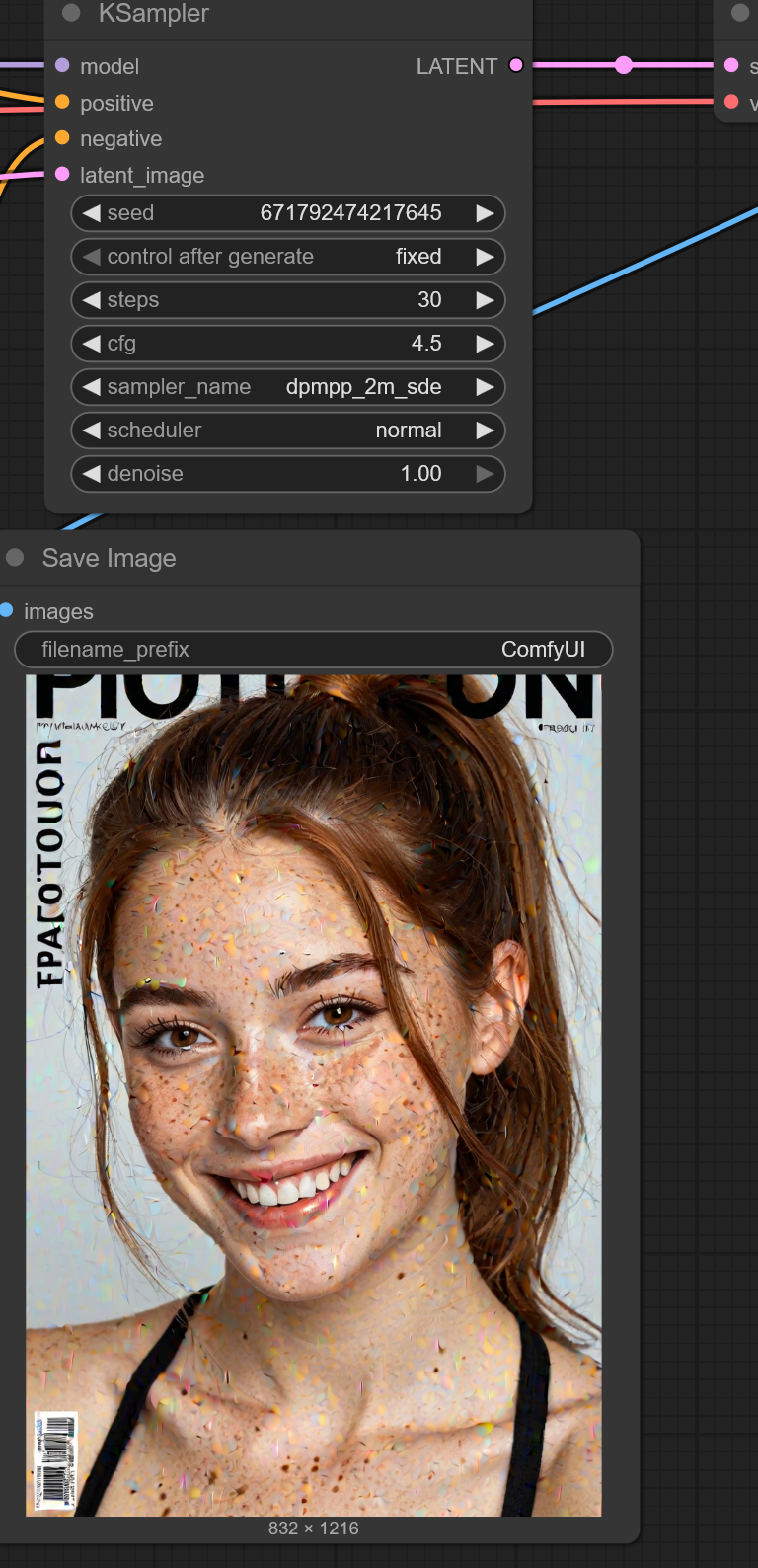Viewport: 758px width, 1568px height.
Task: Decrease steps with left arrow
Action: pos(92,300)
